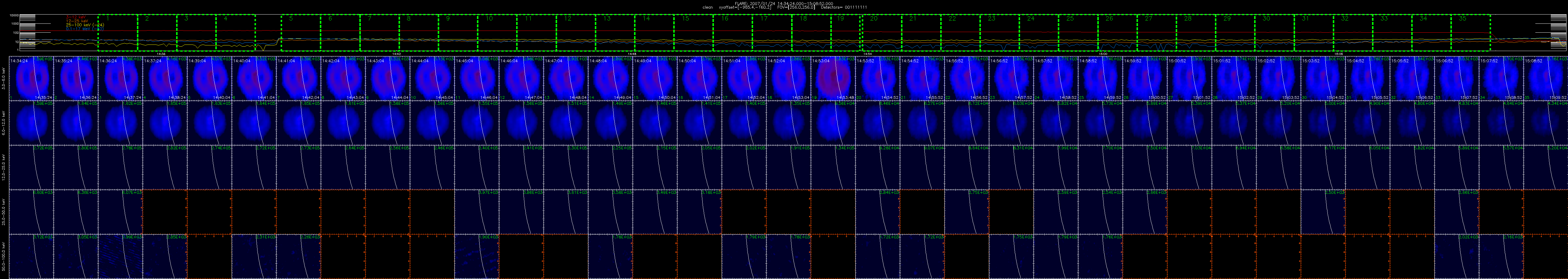Open the 25.0-50.0 keV image for interval 3
Screen dimensions: 1568x279
121,212
